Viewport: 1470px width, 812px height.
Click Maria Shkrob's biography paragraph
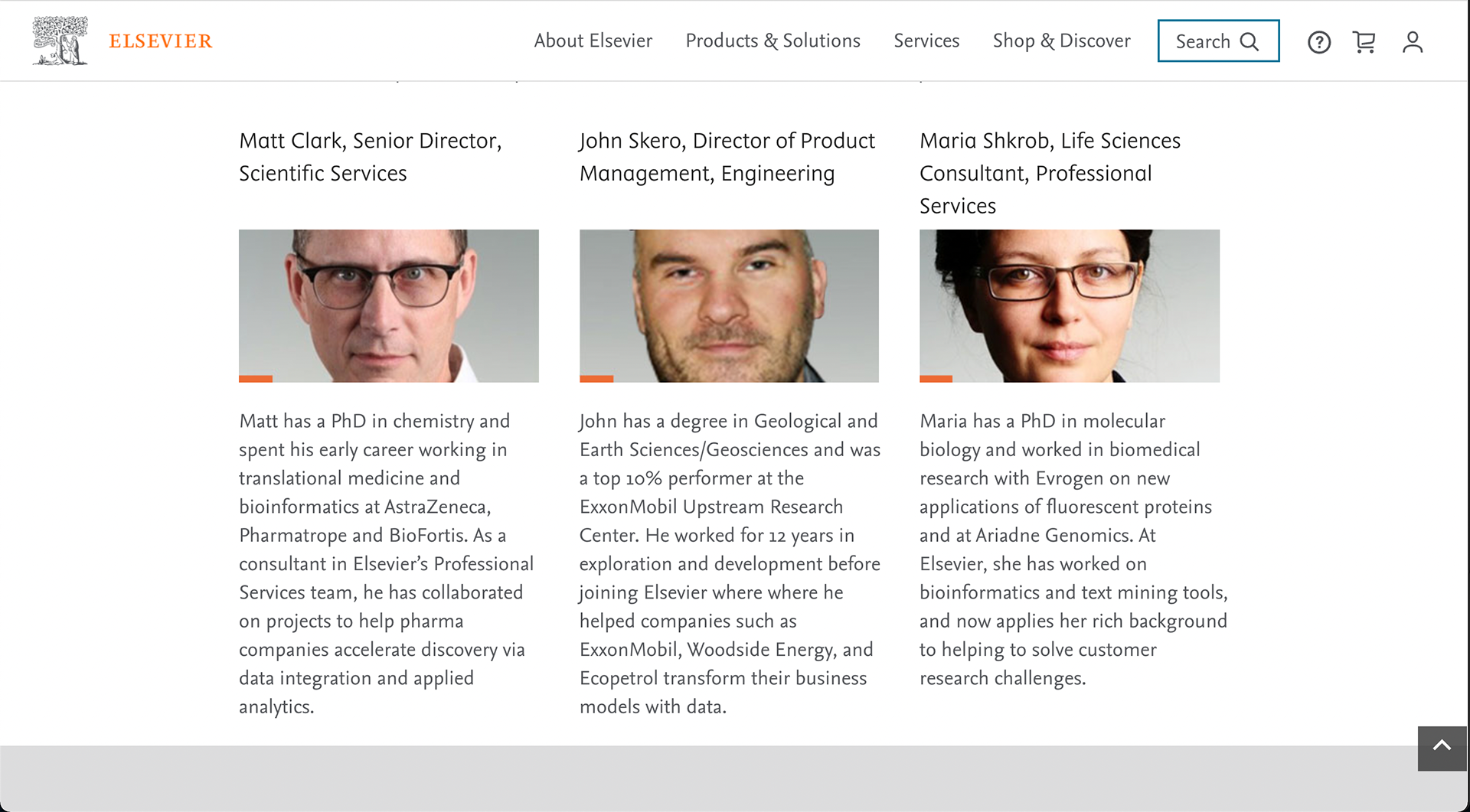[1073, 549]
